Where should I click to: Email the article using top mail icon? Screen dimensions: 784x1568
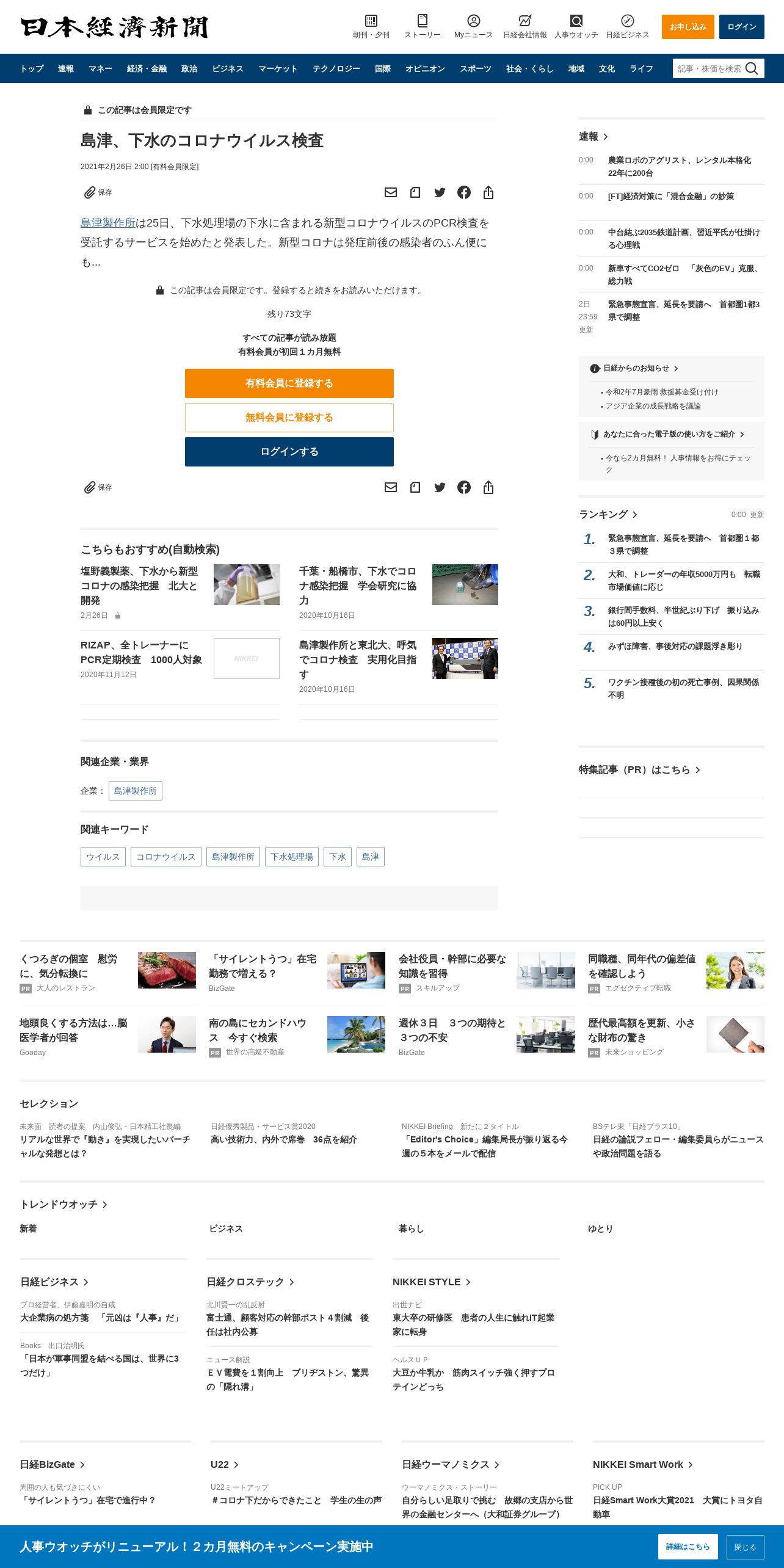[391, 192]
